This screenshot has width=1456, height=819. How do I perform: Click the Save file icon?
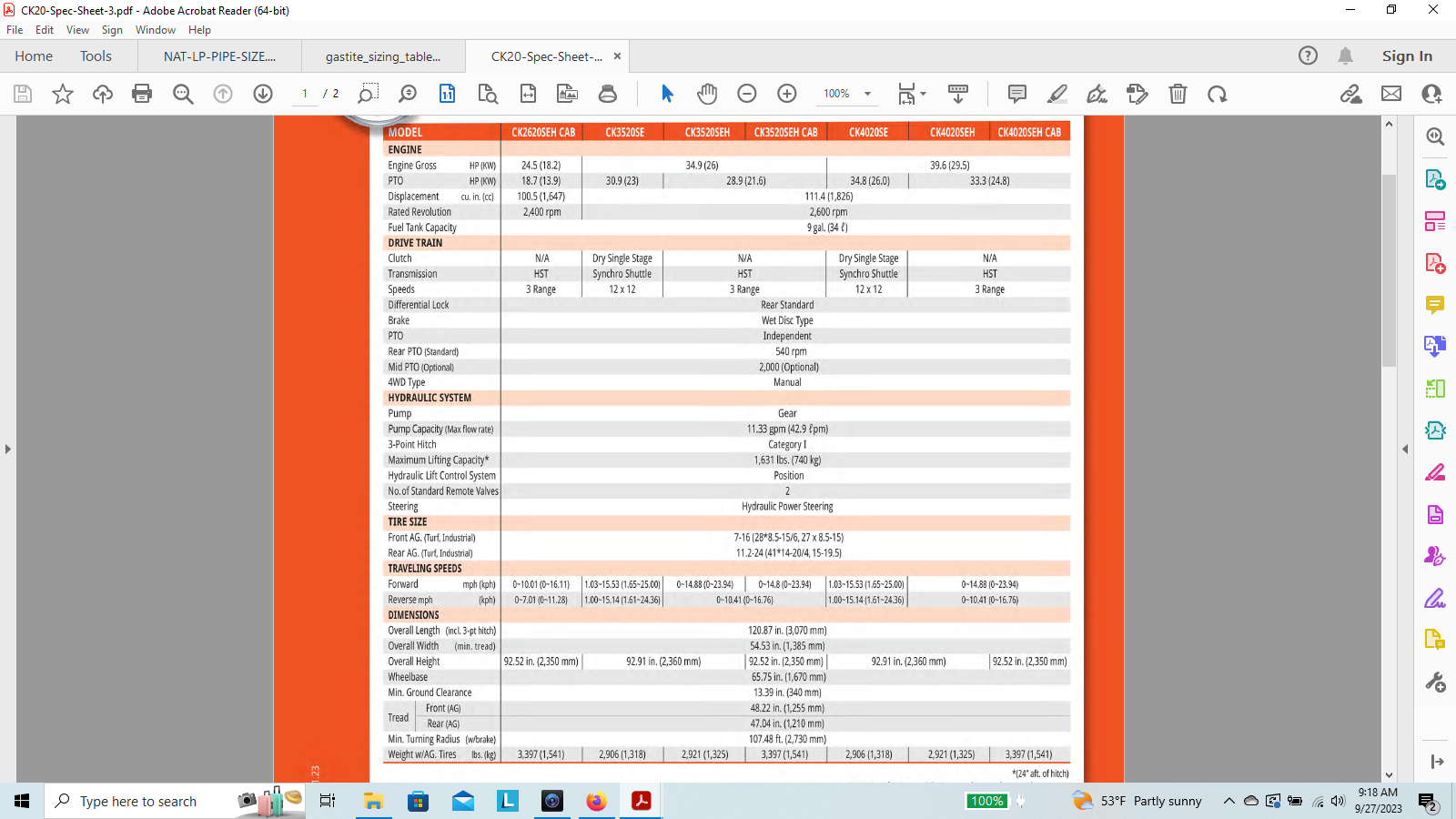(x=23, y=94)
